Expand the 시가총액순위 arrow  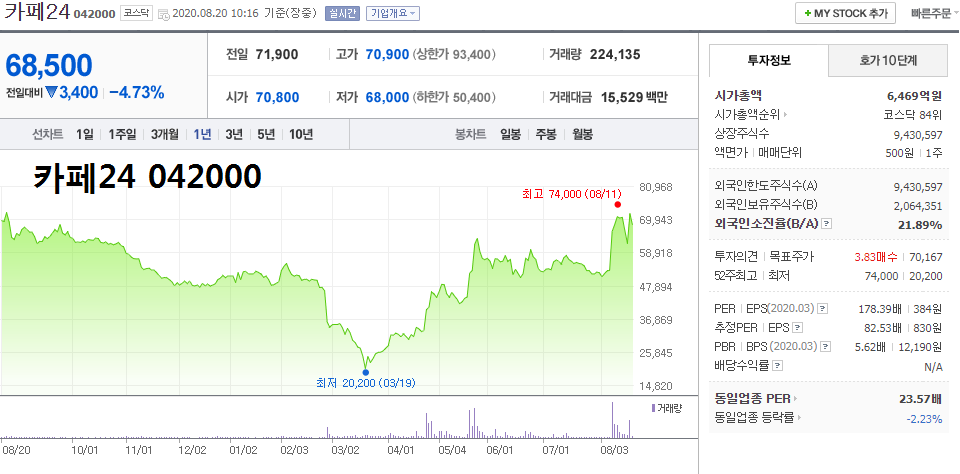[x=786, y=115]
